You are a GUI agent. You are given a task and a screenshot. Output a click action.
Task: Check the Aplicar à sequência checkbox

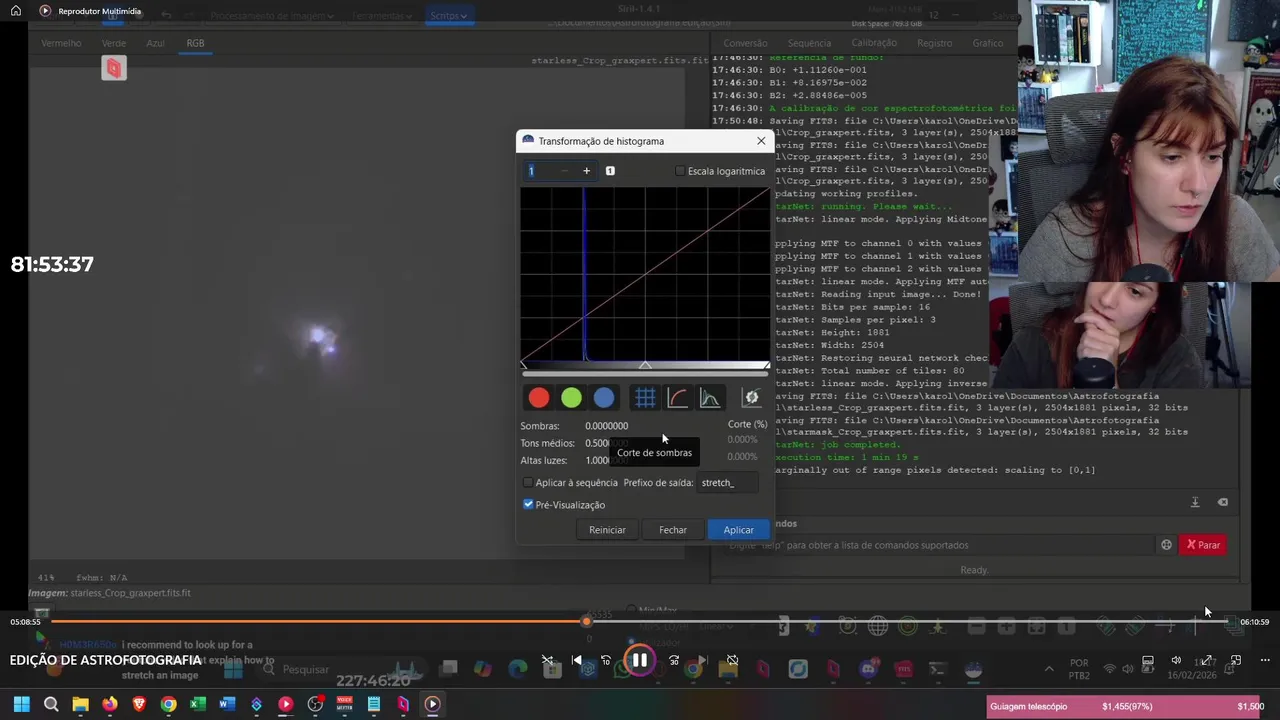pyautogui.click(x=528, y=483)
